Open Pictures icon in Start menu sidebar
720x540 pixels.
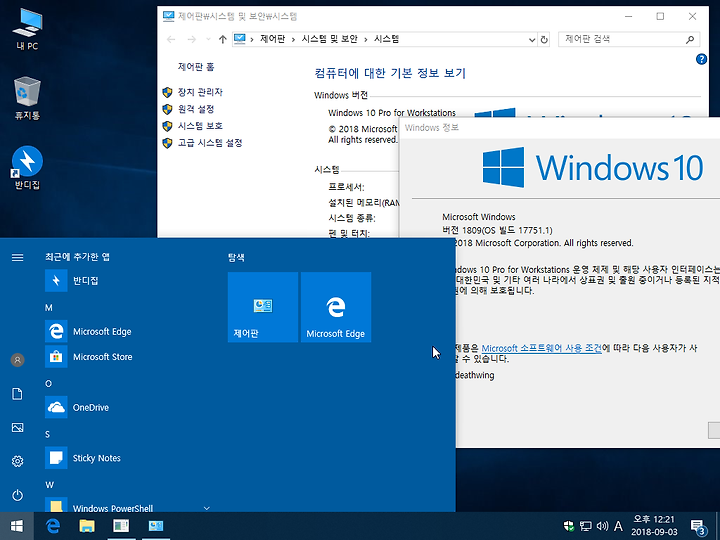point(17,428)
